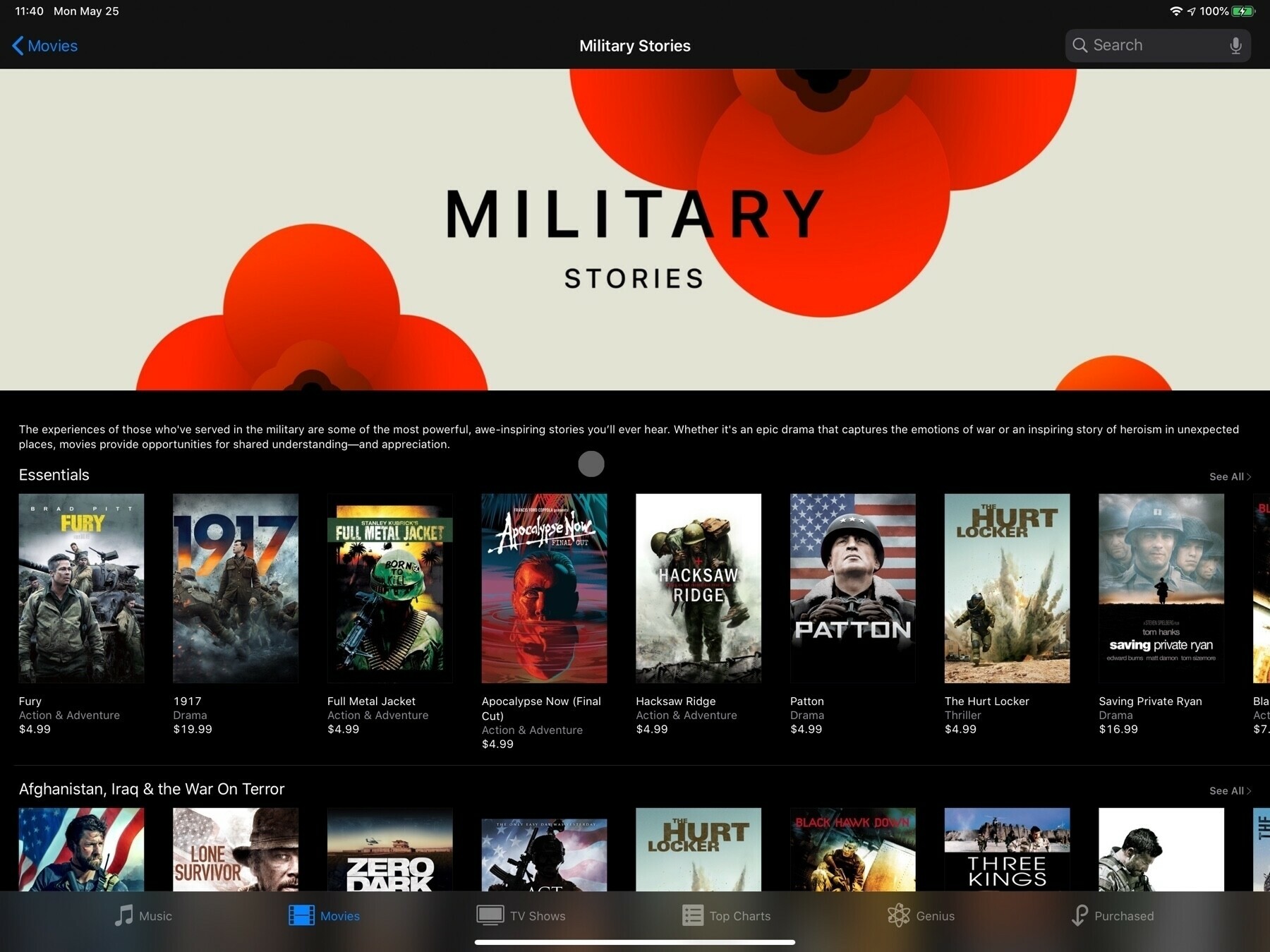Screen dimensions: 1270x952
Task: Tap the TV Shows screen icon
Action: tap(490, 915)
